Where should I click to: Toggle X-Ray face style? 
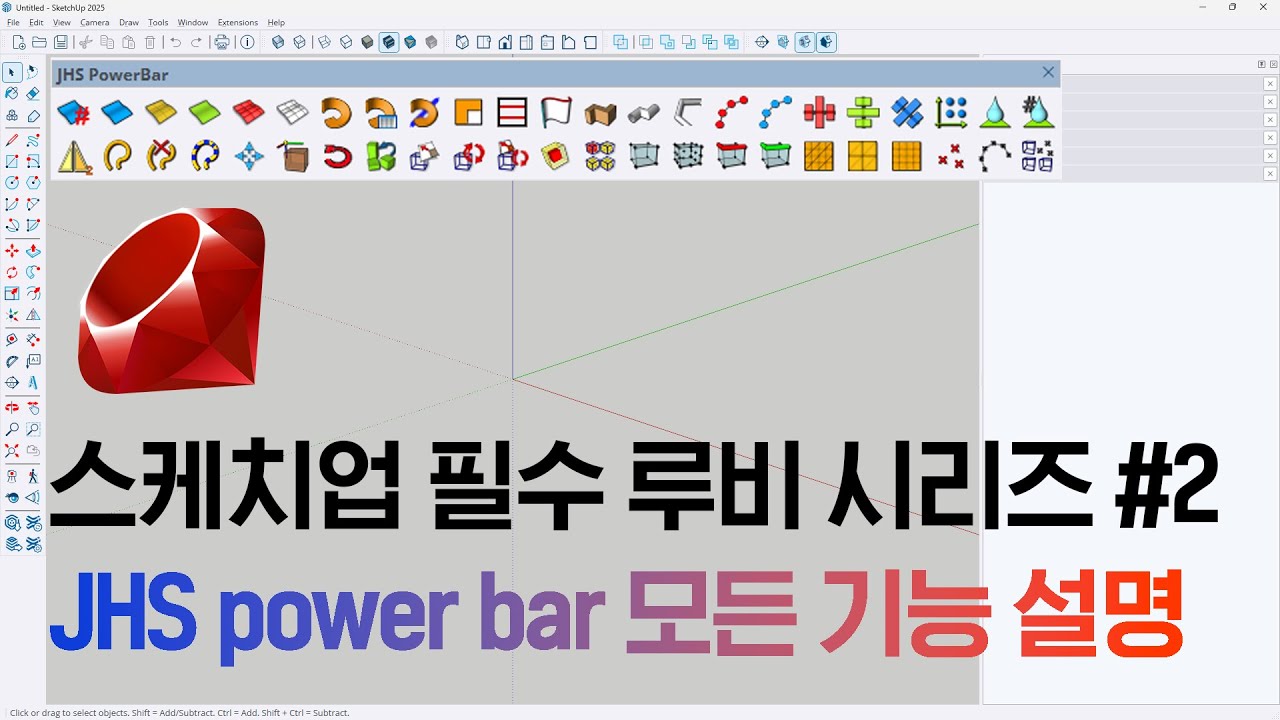[278, 42]
